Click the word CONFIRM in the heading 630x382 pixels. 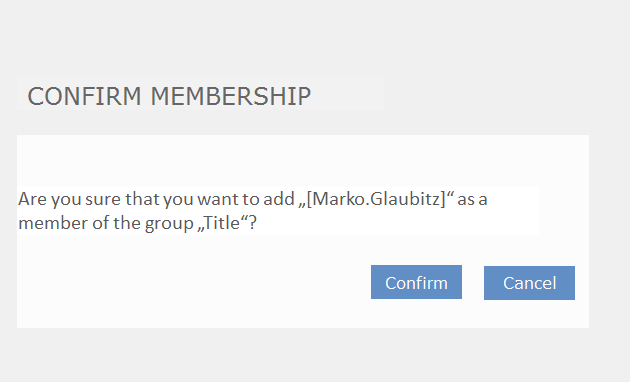click(84, 96)
